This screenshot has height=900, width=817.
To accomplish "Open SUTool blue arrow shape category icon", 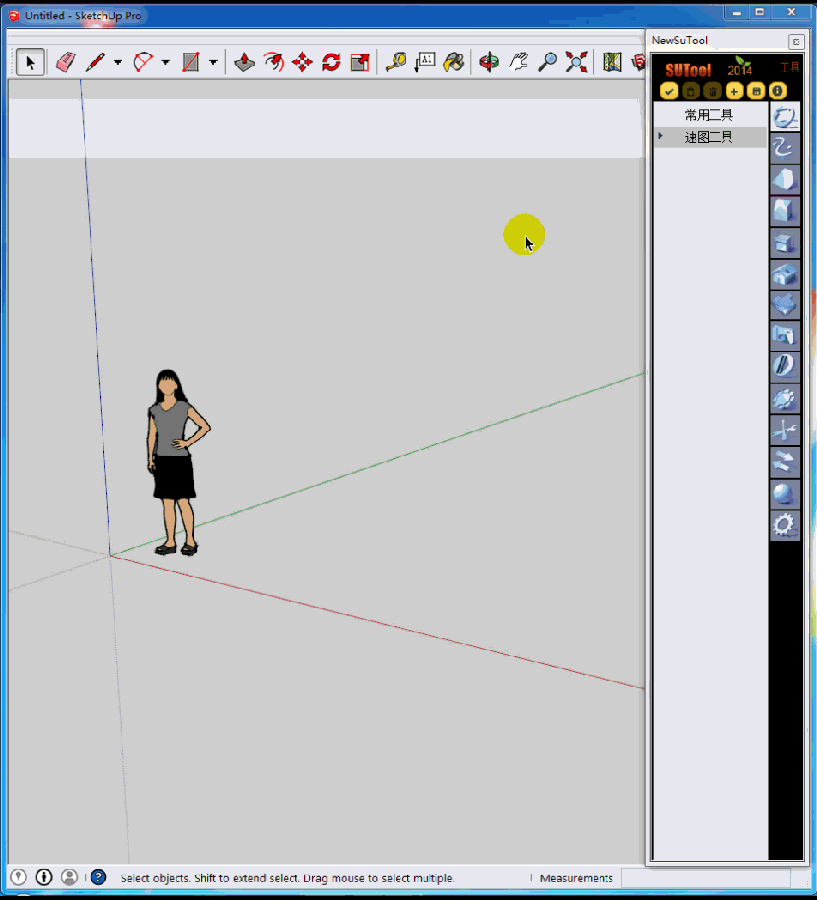I will [785, 304].
